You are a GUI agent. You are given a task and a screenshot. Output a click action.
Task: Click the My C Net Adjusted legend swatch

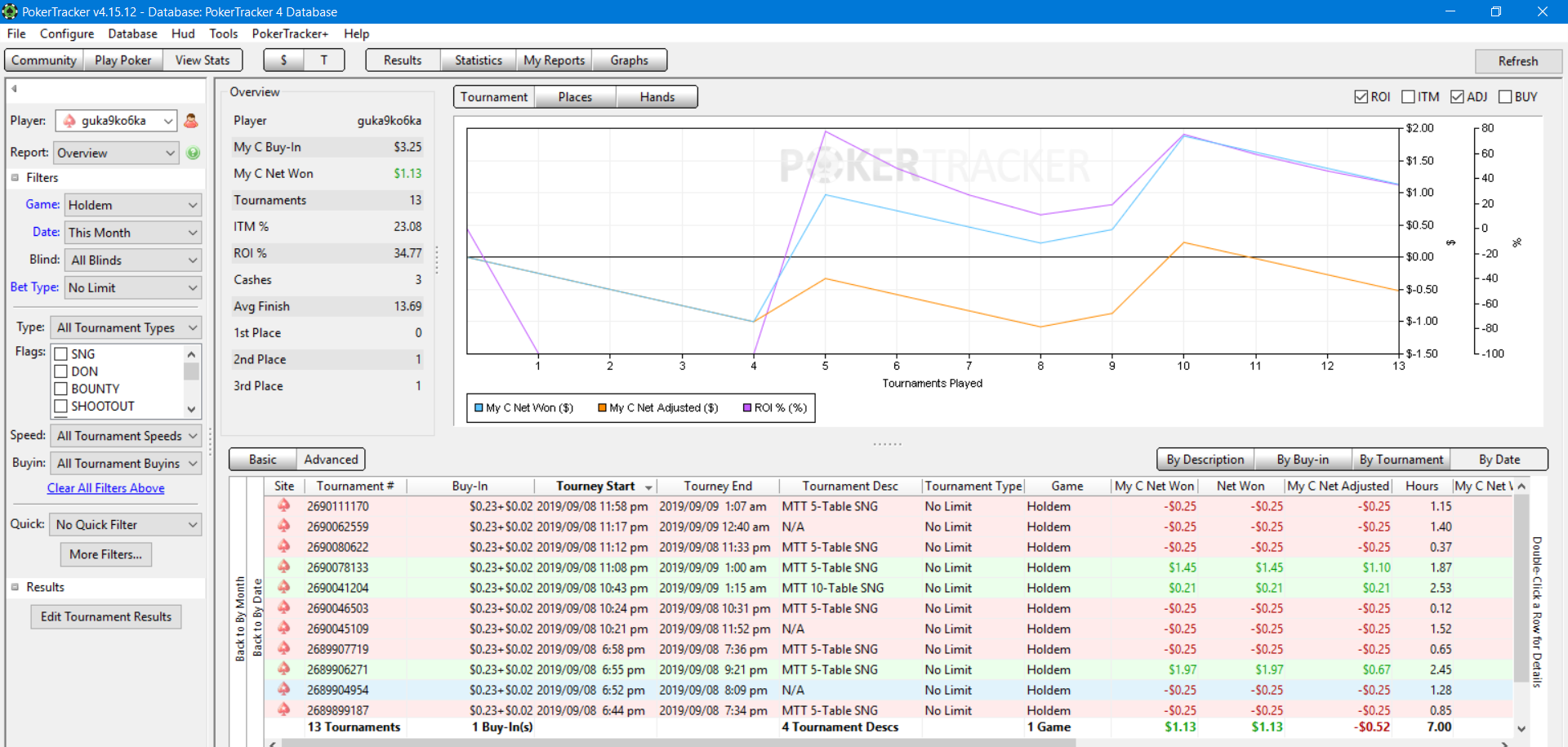[x=602, y=407]
